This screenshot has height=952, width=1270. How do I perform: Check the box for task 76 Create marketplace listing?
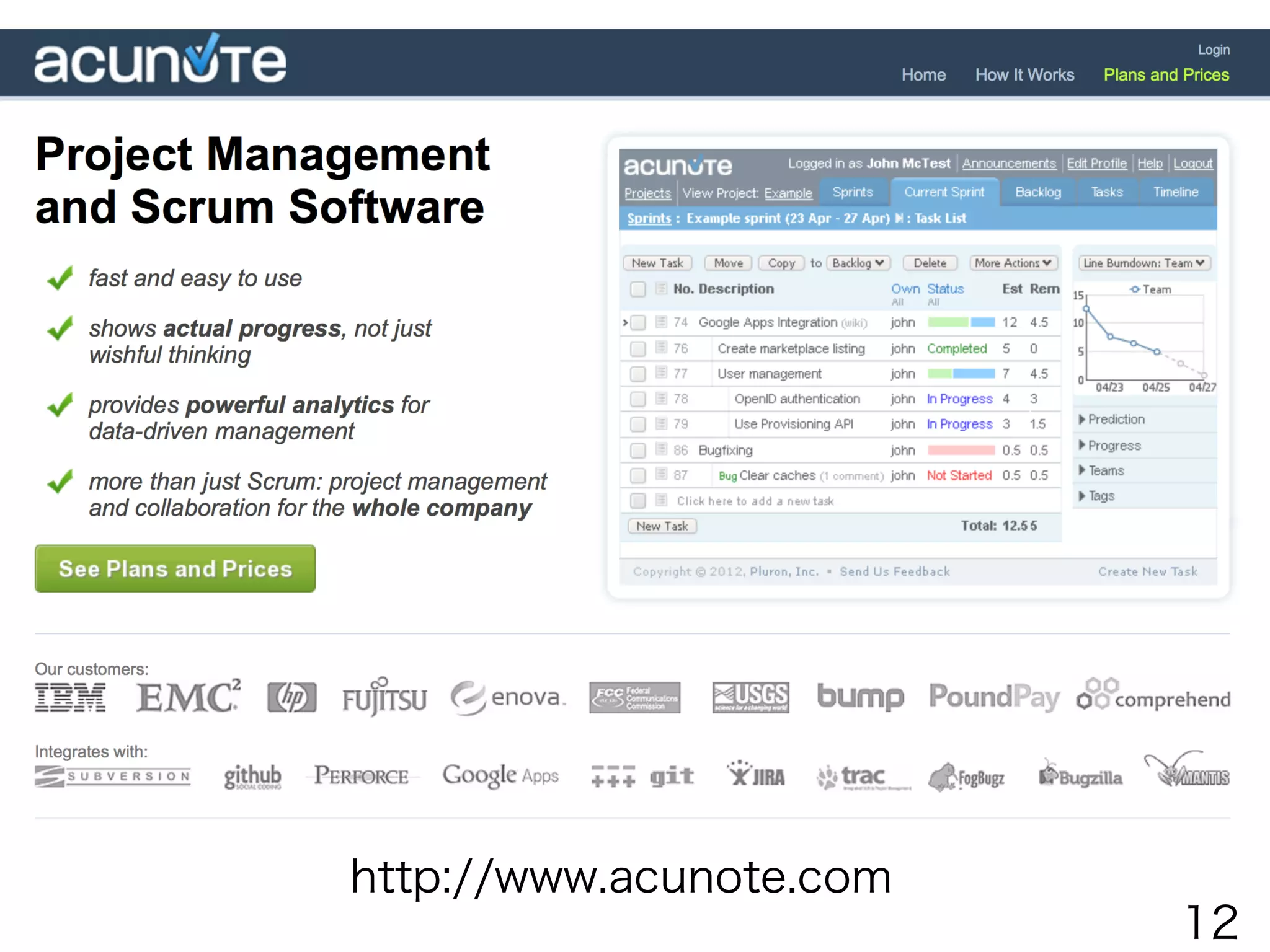(638, 349)
